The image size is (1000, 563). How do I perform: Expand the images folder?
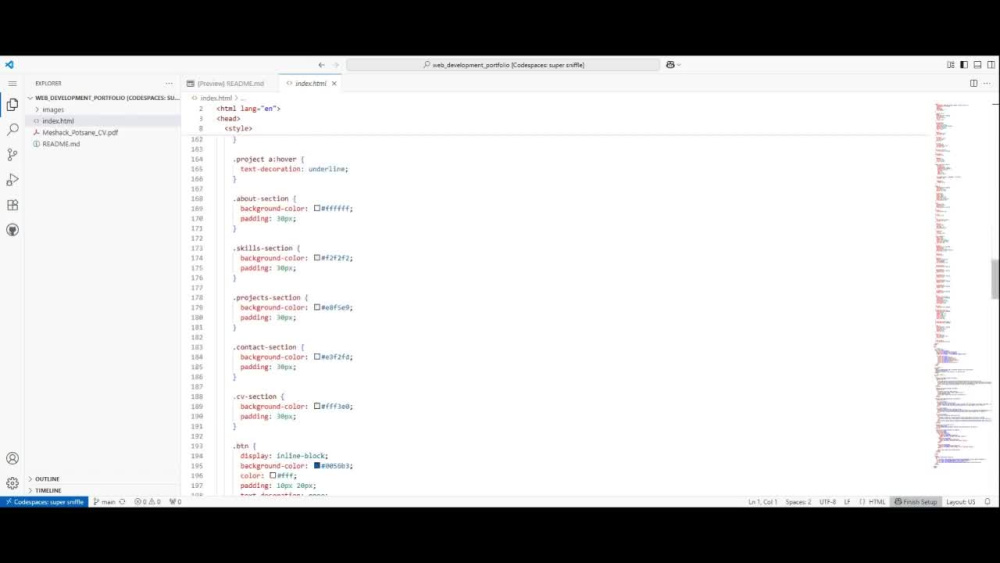(53, 110)
